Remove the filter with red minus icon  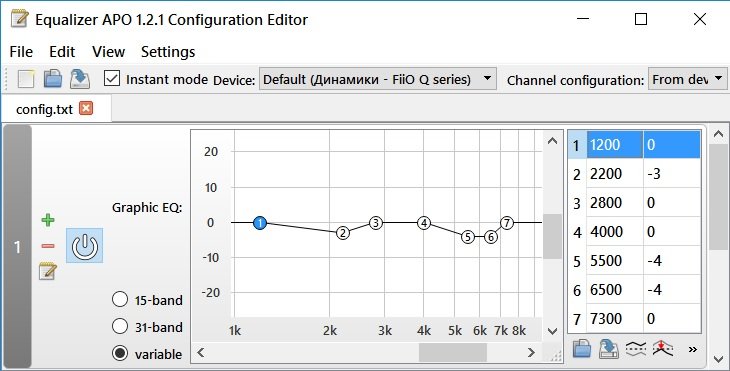click(48, 246)
